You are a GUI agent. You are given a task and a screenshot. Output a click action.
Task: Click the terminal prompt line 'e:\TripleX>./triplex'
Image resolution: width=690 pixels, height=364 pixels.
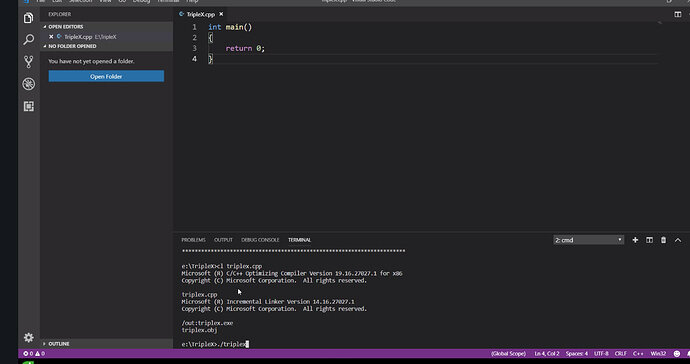(215, 344)
